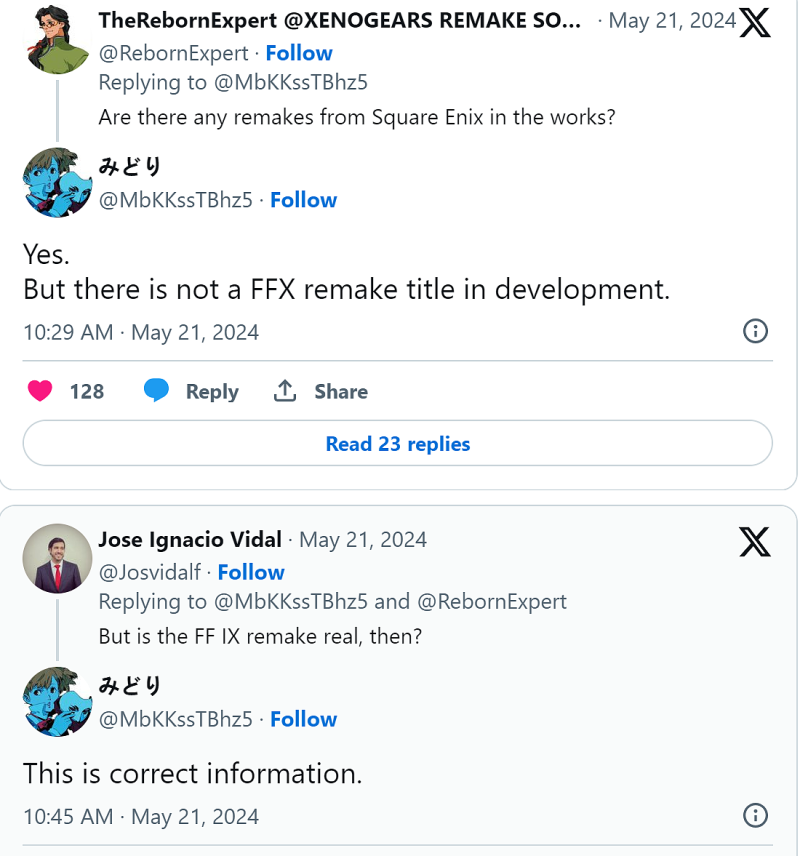This screenshot has height=856, width=800.
Task: Follow @MbKKssTBhz5 in the first tweet
Action: point(303,200)
